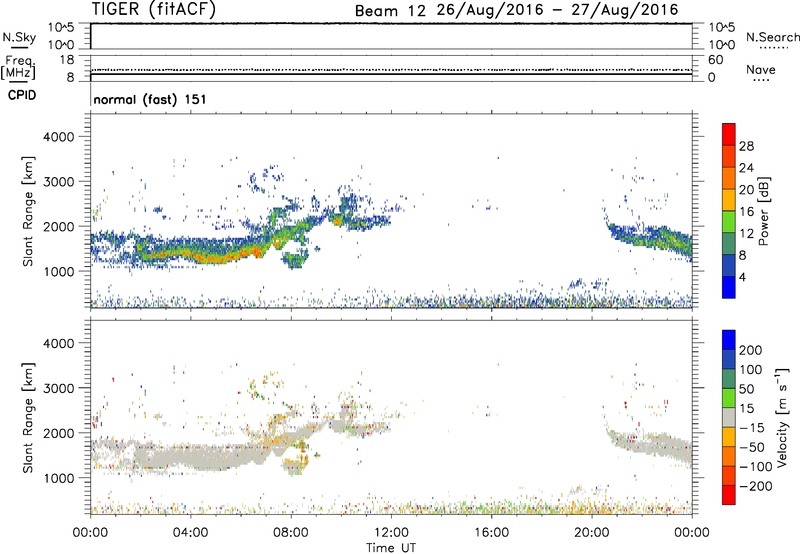The width and height of the screenshot is (800, 554).
Task: Click the '16:00' time tick label
Action: pyautogui.click(x=492, y=533)
